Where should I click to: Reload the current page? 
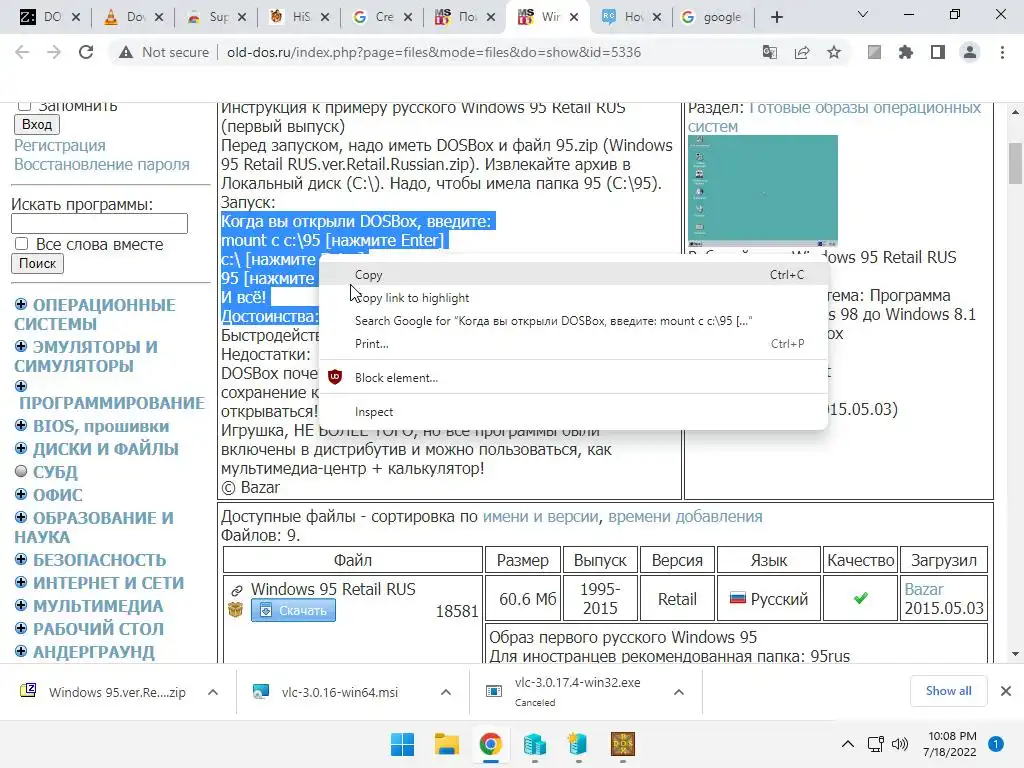click(x=86, y=52)
